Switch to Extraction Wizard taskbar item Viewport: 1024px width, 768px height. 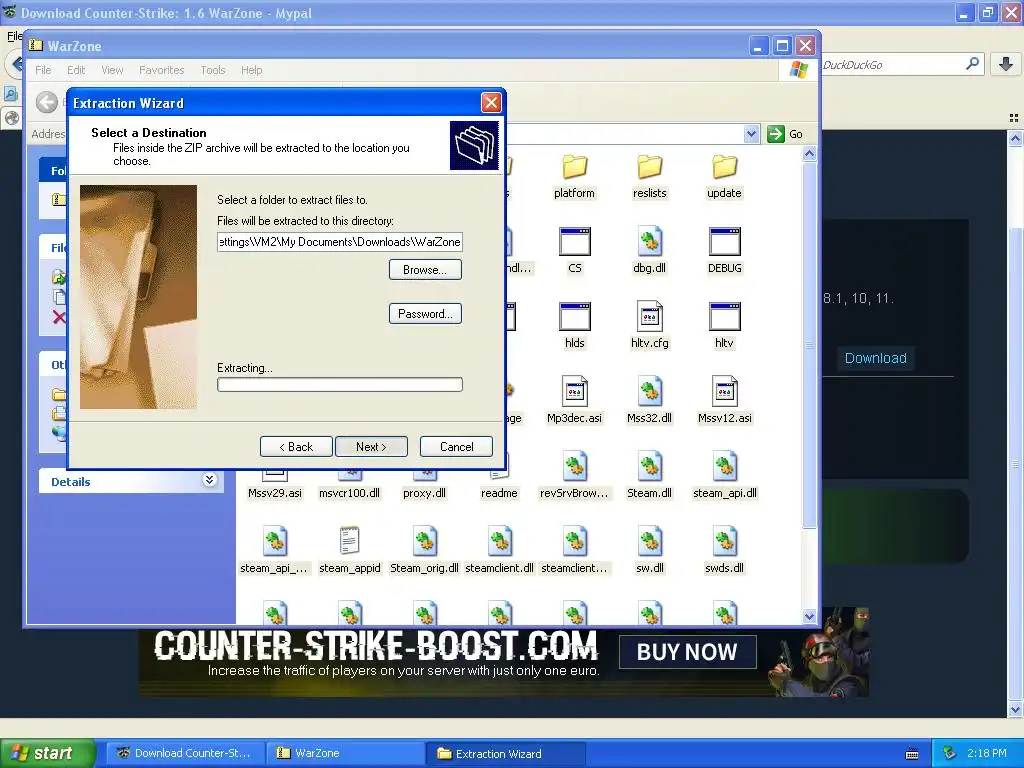click(506, 753)
